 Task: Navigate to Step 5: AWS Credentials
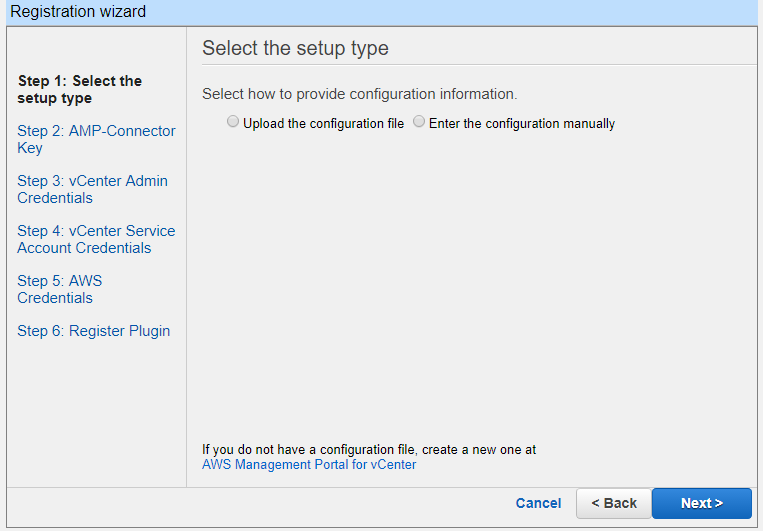coord(60,289)
